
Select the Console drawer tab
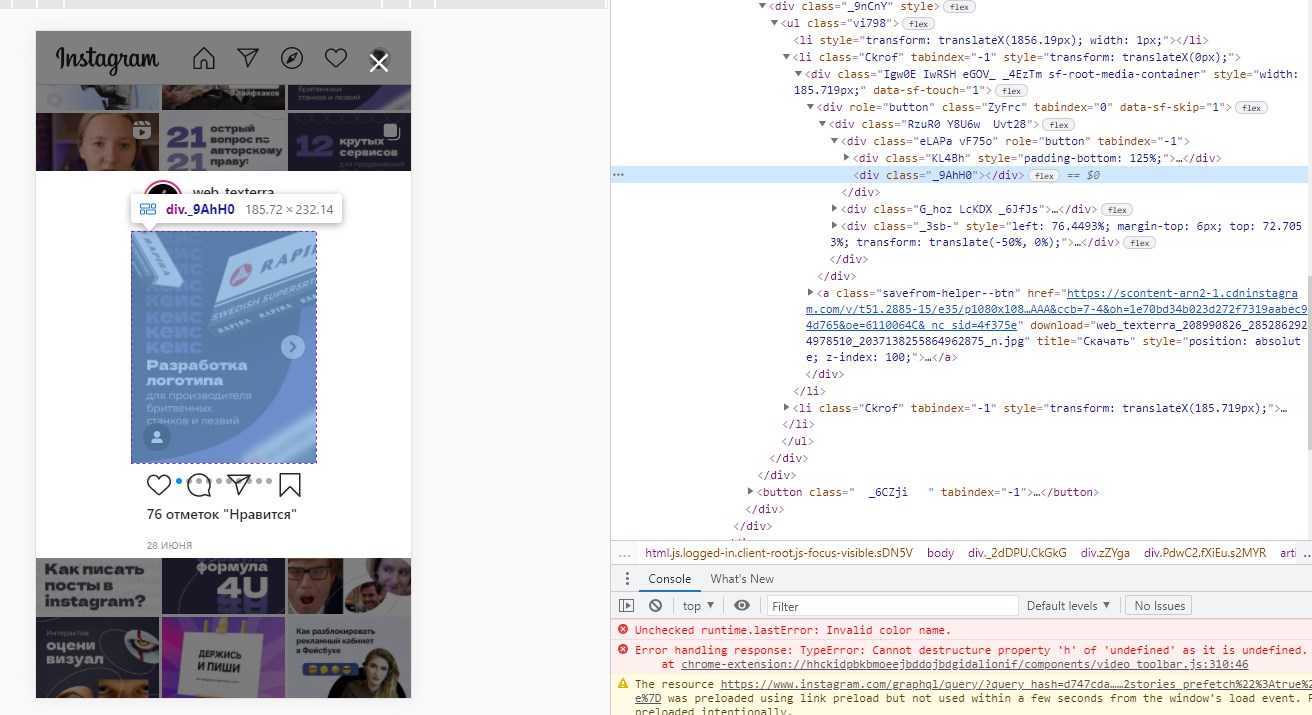669,579
